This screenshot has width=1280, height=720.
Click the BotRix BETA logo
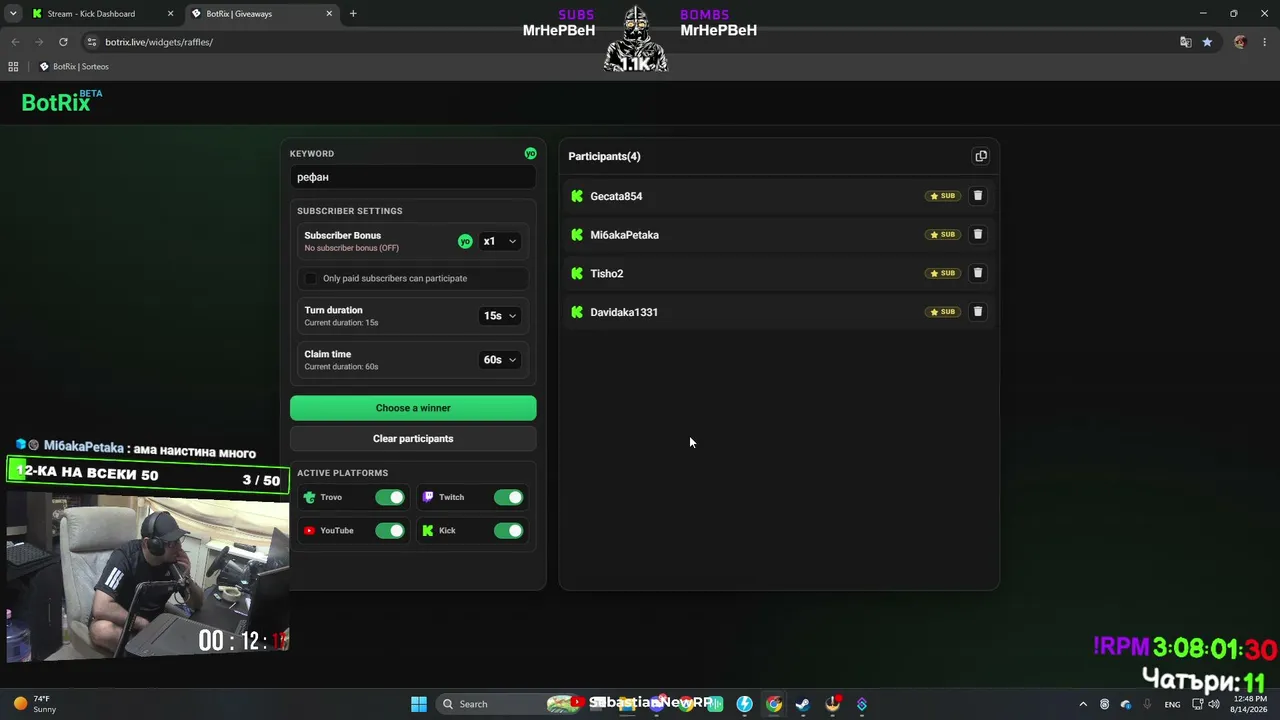(62, 101)
